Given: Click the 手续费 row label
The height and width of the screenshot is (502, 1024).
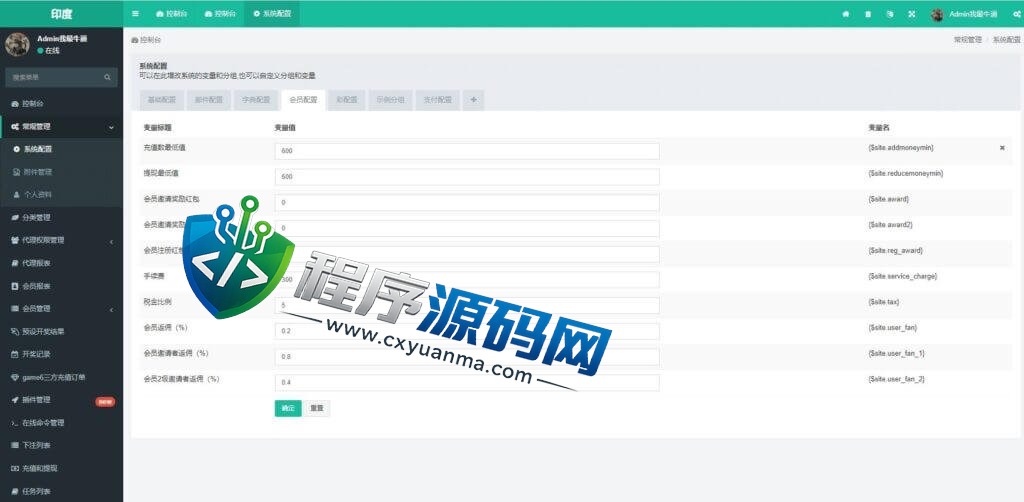Looking at the screenshot, I should point(153,276).
